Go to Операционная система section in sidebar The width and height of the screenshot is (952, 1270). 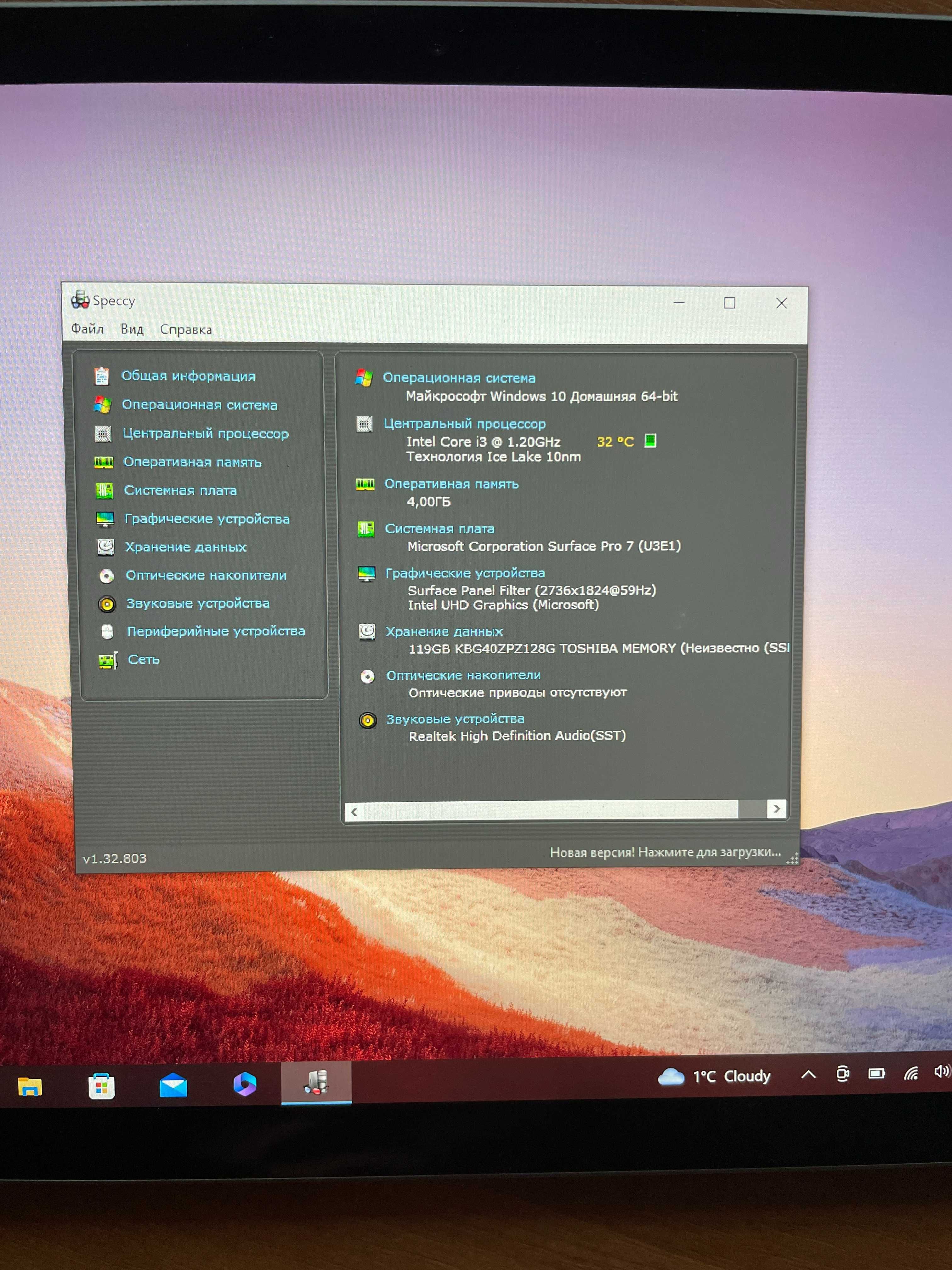tap(200, 405)
